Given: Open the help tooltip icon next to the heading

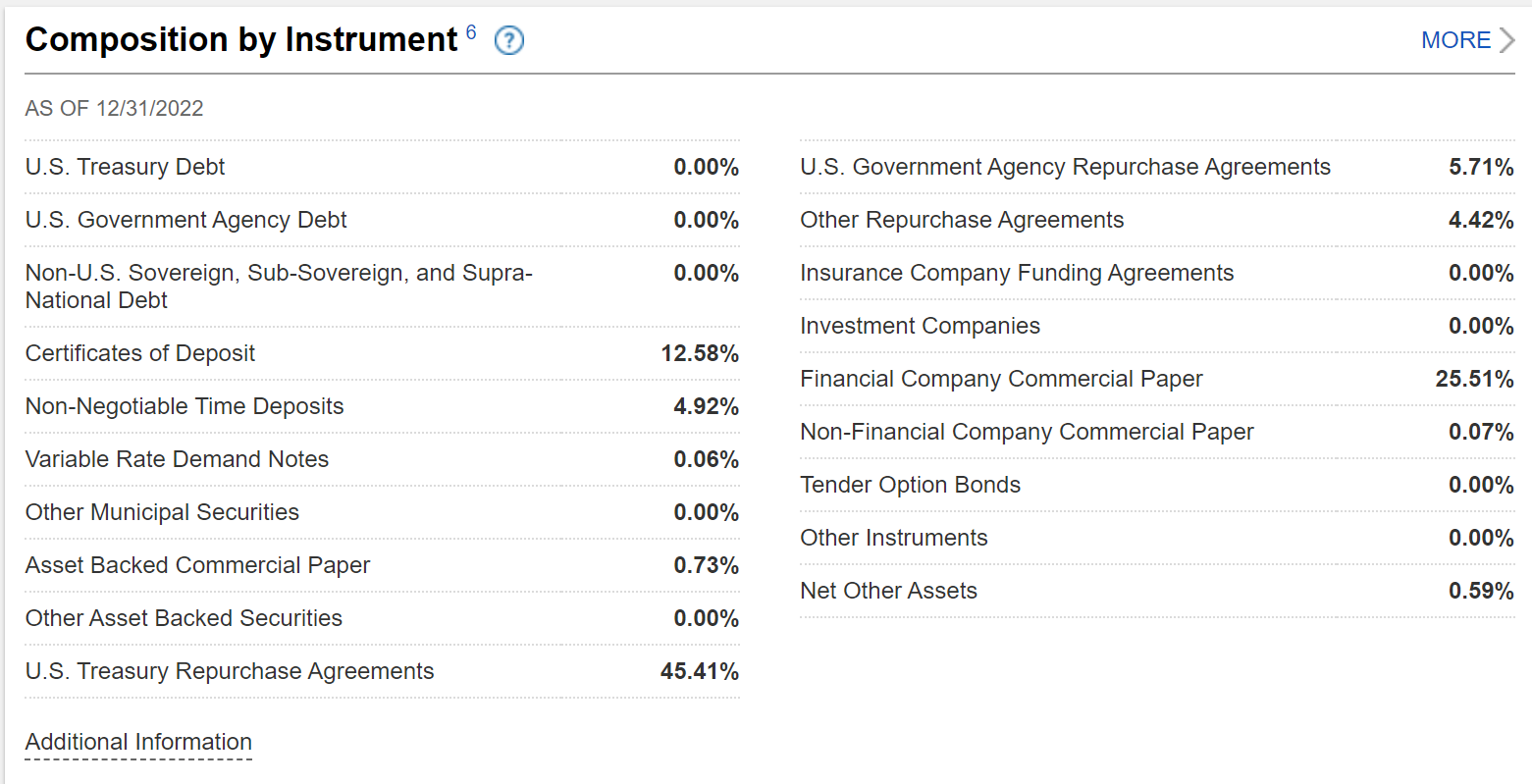Looking at the screenshot, I should 509,40.
